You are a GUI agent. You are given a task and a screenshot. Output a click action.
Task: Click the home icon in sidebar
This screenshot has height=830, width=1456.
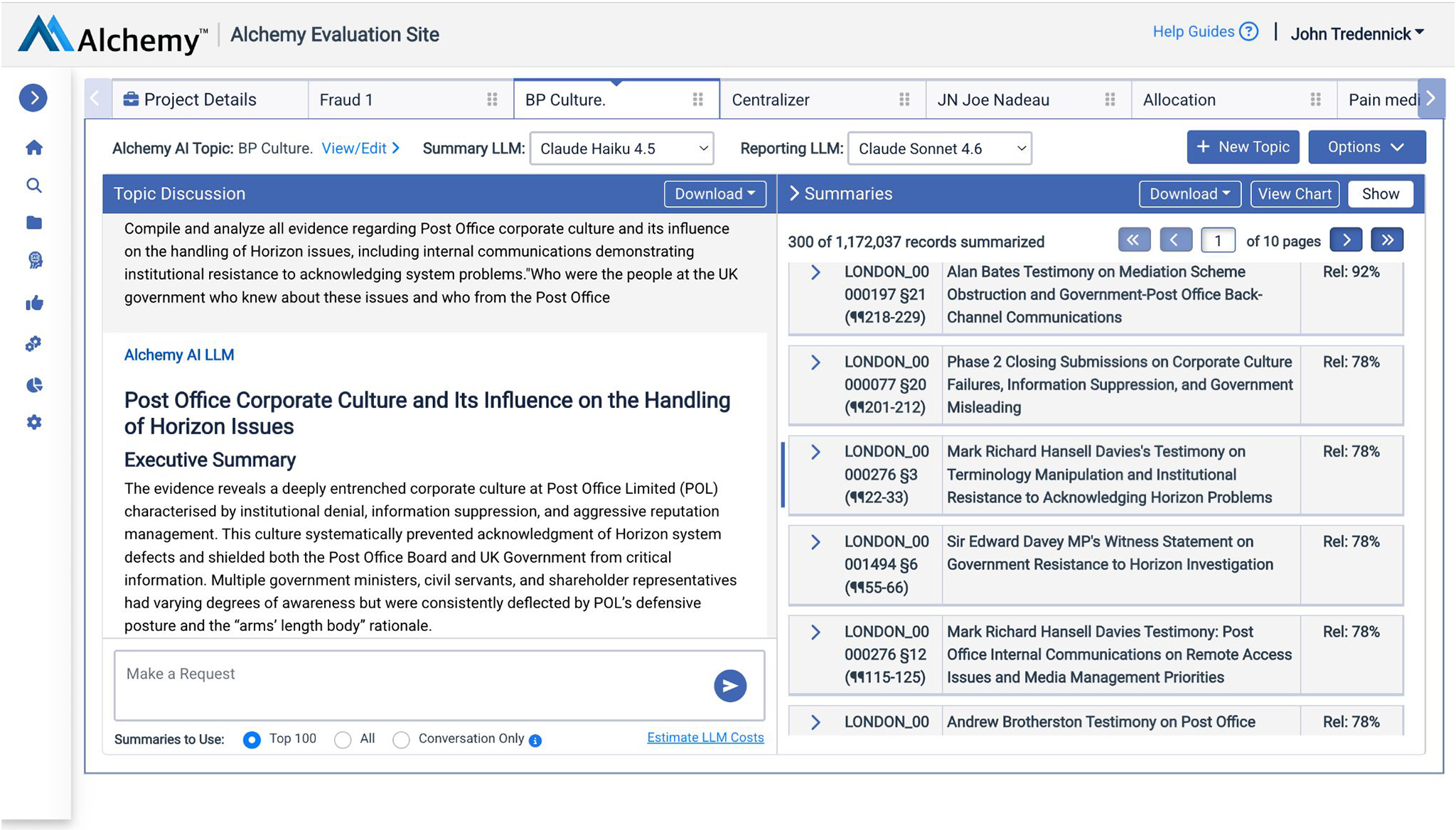point(33,148)
